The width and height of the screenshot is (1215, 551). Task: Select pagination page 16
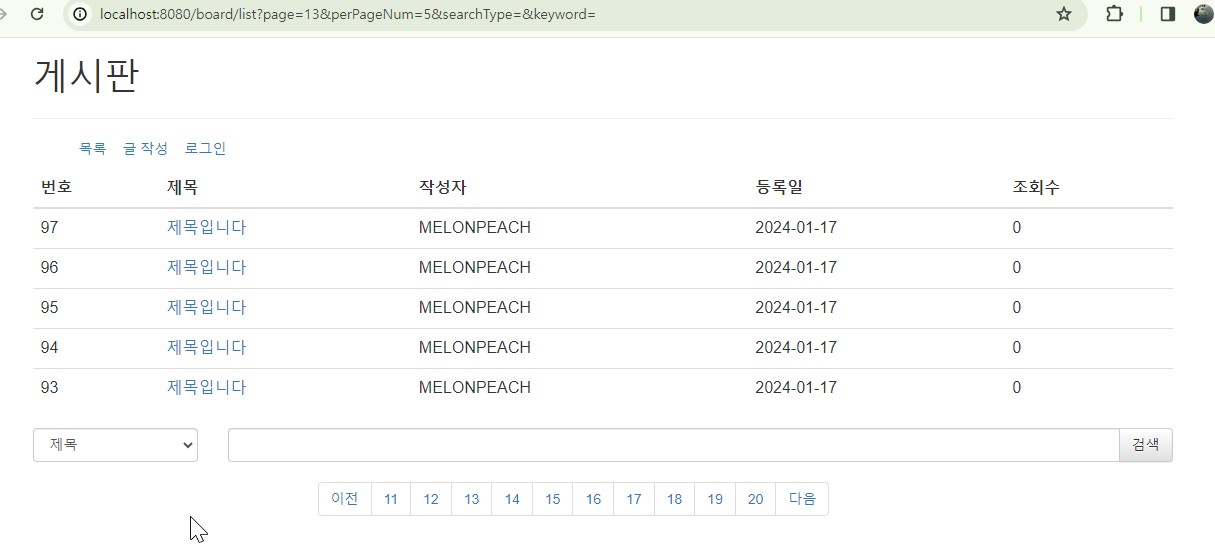pos(593,499)
